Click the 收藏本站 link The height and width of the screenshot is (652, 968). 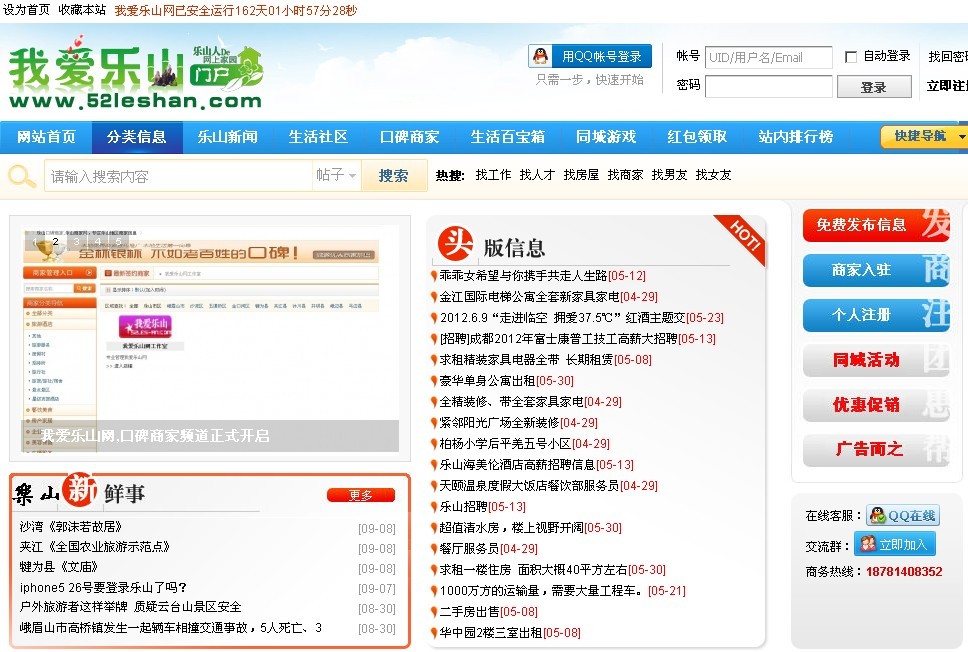(x=82, y=10)
